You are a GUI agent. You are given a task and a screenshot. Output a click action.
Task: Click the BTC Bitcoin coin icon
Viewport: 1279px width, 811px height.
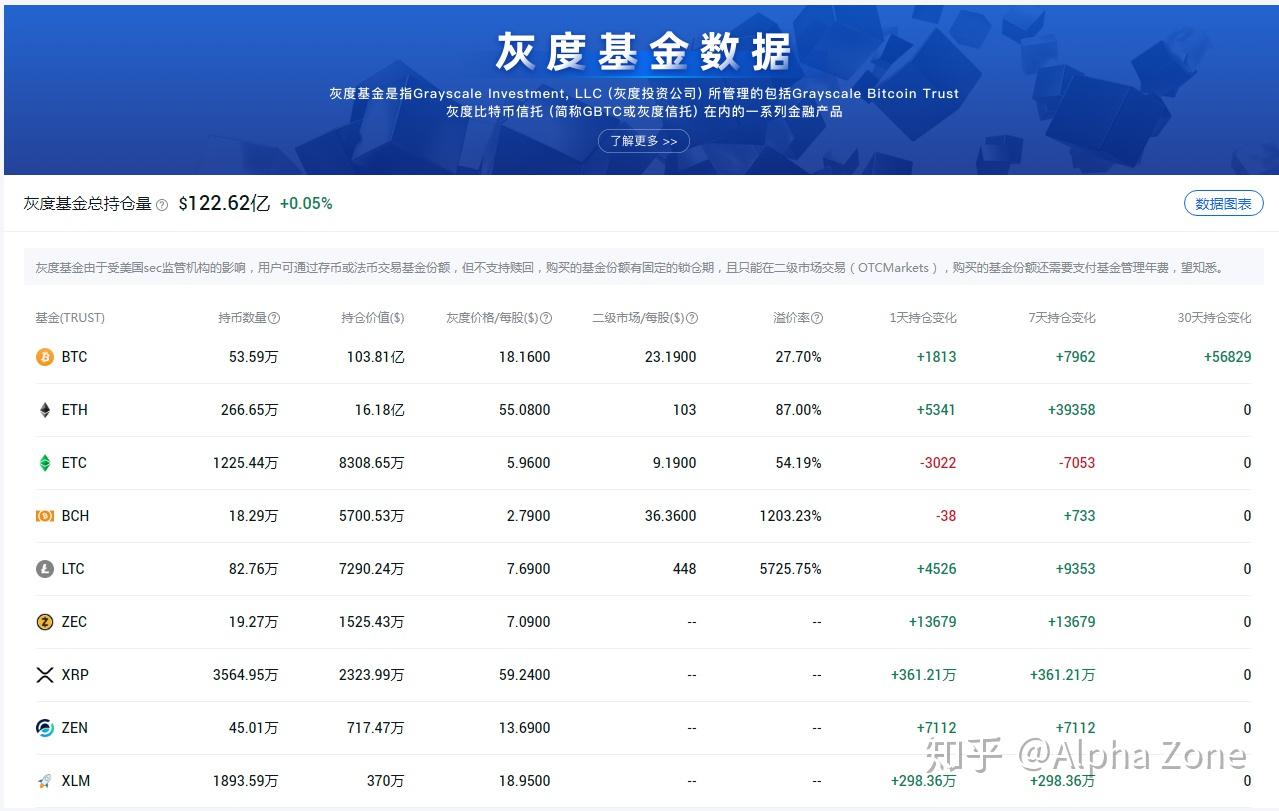click(44, 356)
